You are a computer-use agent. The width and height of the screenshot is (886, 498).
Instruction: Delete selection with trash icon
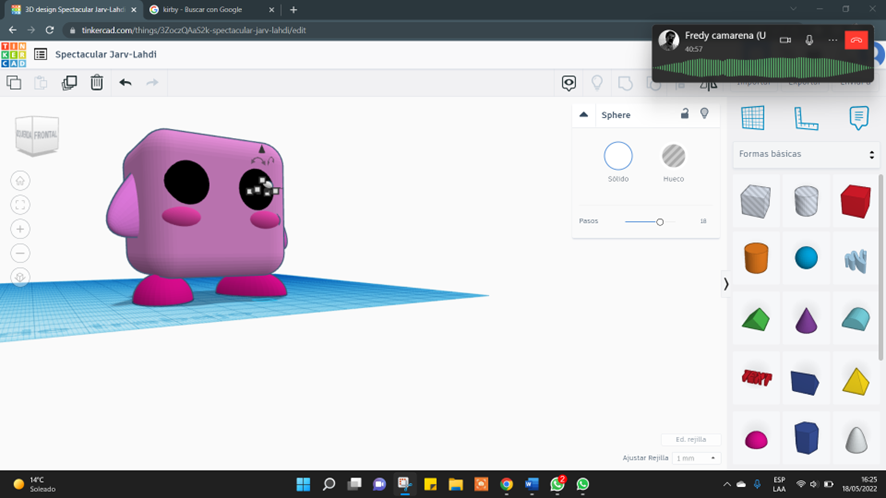97,83
